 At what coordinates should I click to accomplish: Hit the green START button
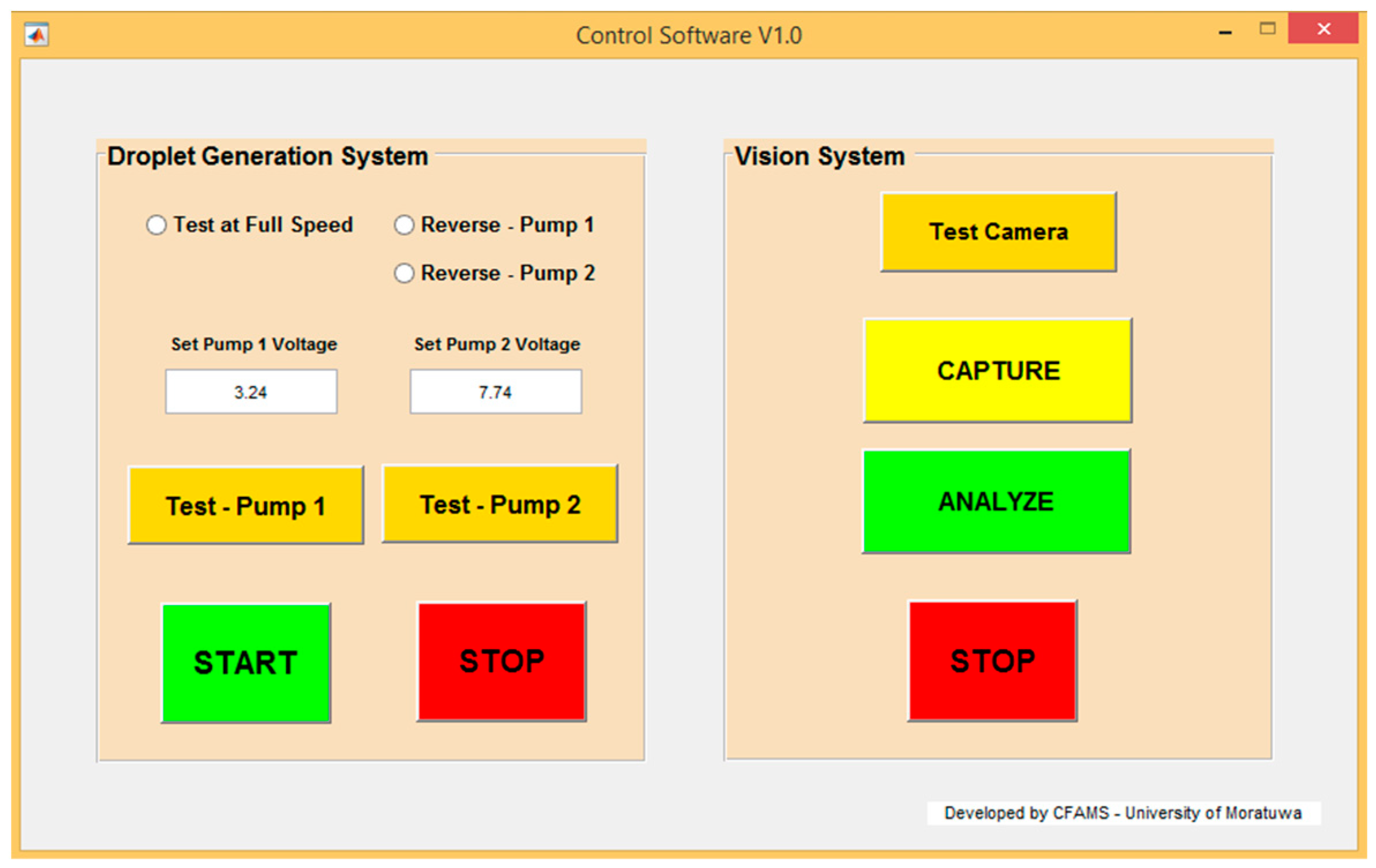(246, 663)
